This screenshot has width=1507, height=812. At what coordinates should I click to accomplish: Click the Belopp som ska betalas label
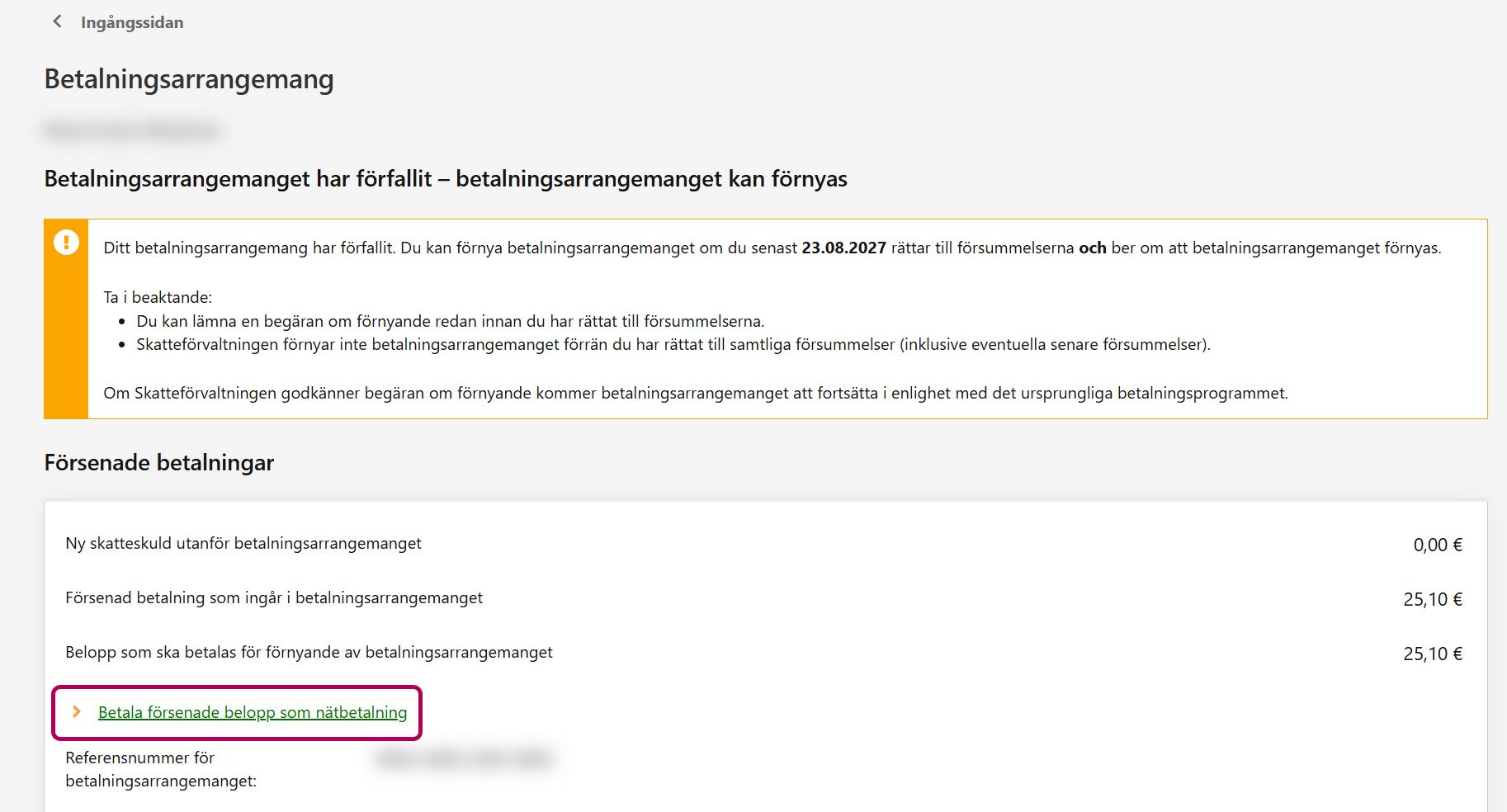coord(309,652)
